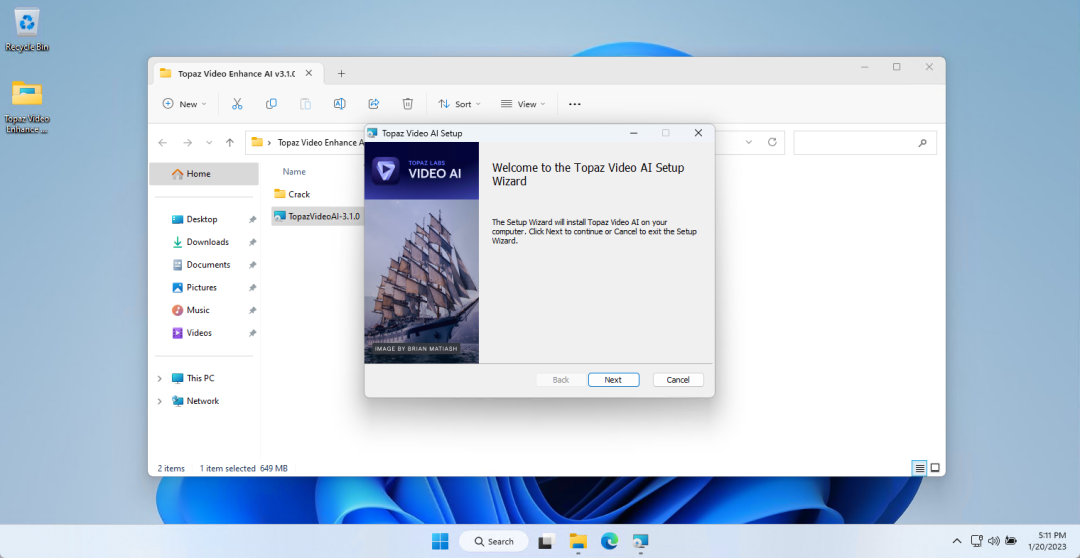Open Downloads in the navigation pane
Viewport: 1080px width, 558px height.
(x=207, y=242)
